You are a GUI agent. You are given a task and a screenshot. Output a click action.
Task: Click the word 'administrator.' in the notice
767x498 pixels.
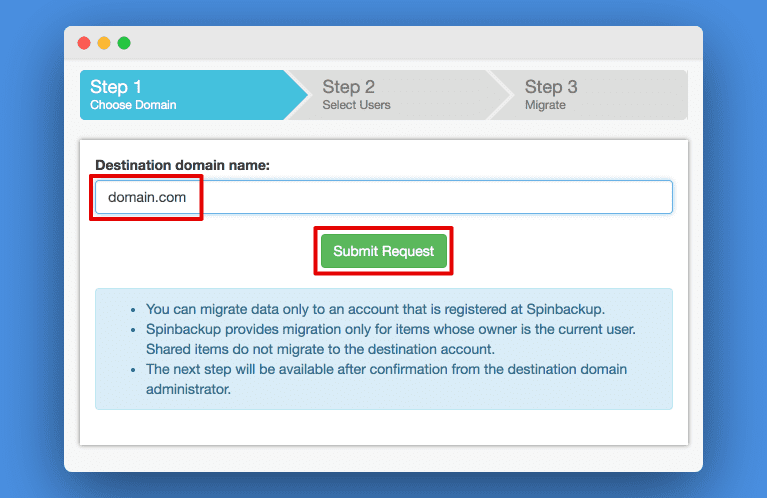pos(188,389)
